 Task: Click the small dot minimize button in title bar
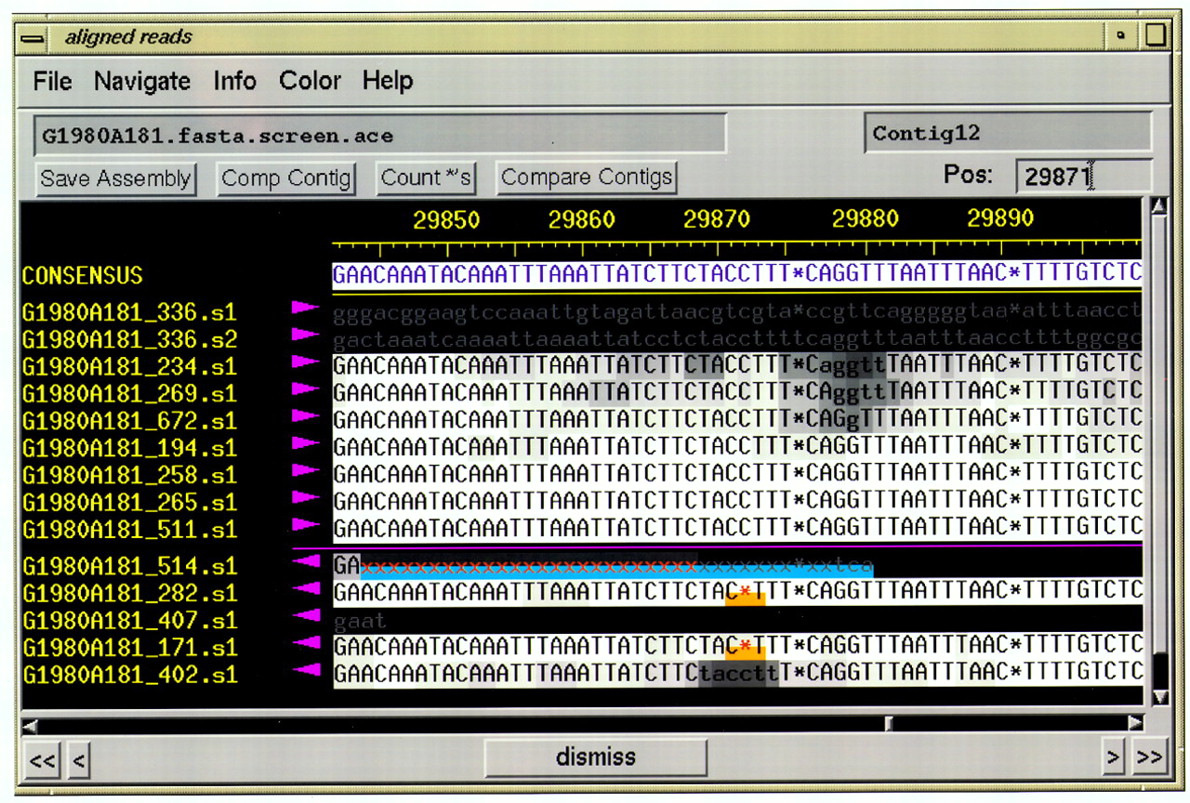tap(1120, 35)
